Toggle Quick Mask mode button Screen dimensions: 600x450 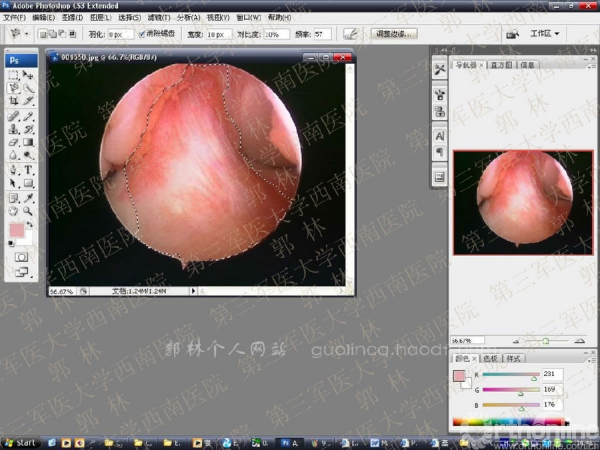(x=21, y=257)
